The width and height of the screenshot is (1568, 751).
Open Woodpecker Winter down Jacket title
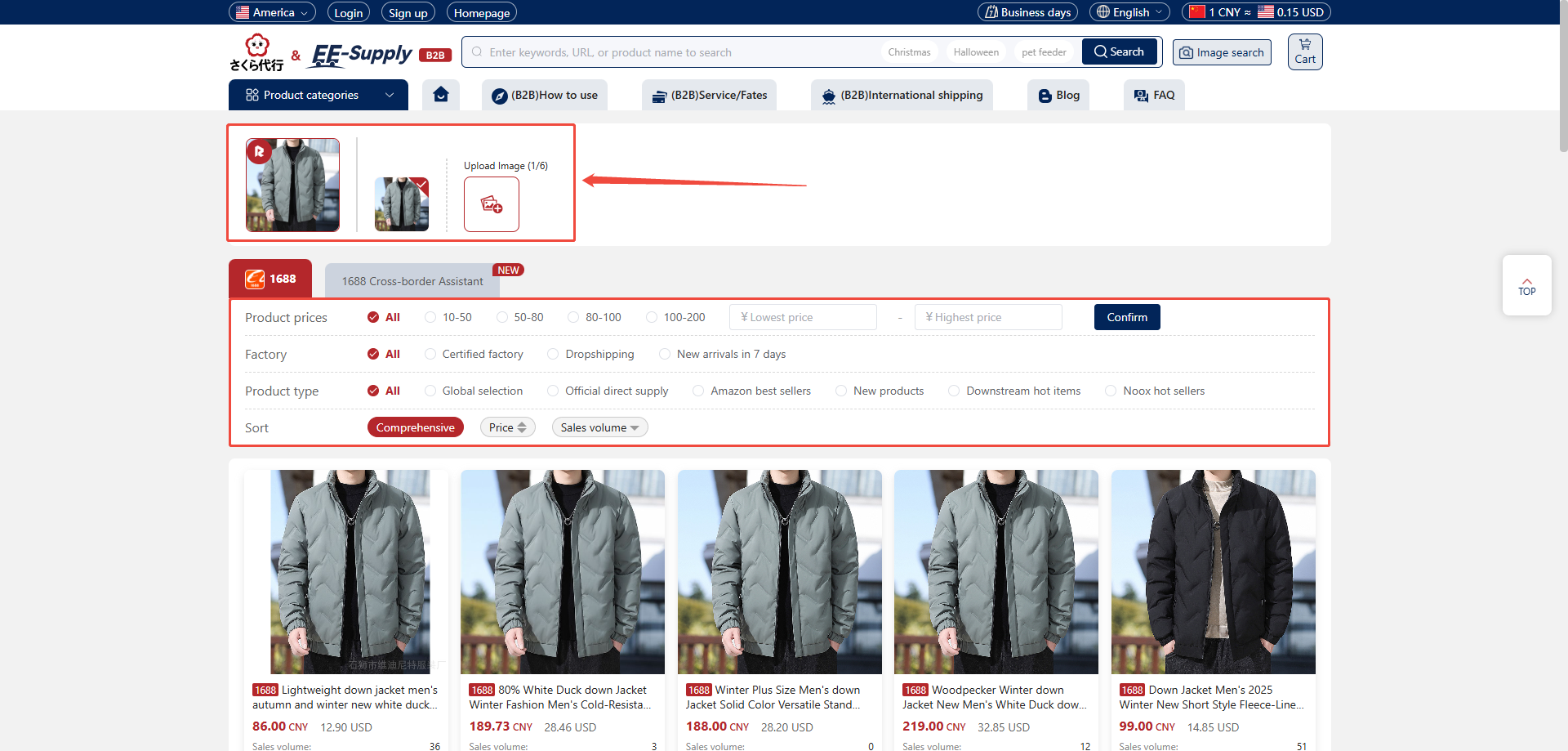(995, 697)
